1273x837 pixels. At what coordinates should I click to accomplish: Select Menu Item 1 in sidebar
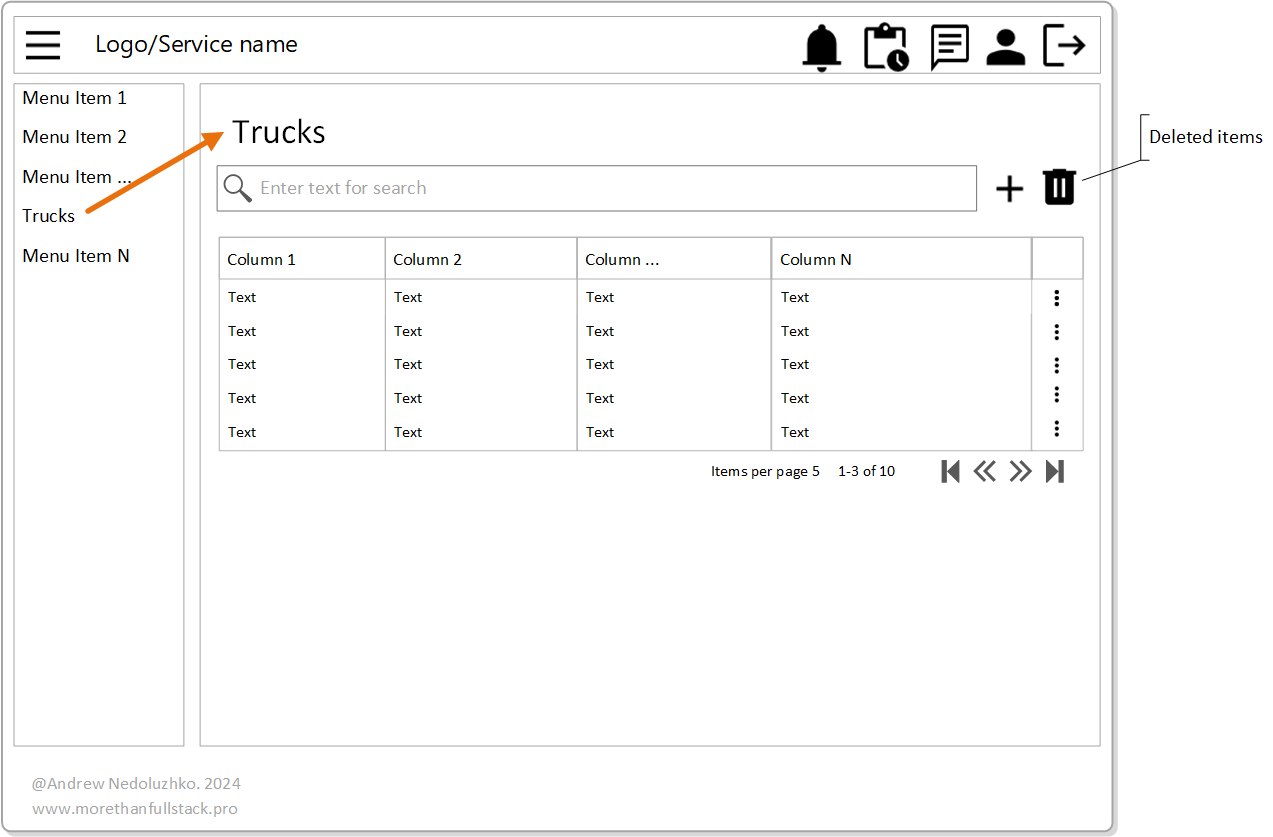75,98
